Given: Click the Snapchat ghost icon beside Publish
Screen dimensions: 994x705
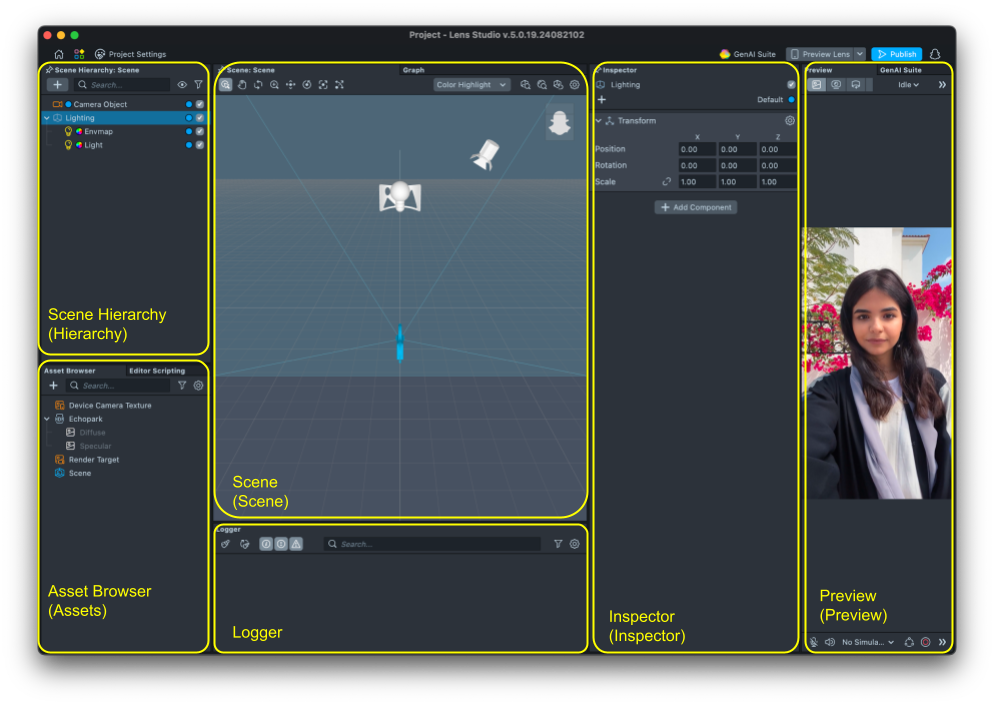Looking at the screenshot, I should pyautogui.click(x=935, y=54).
